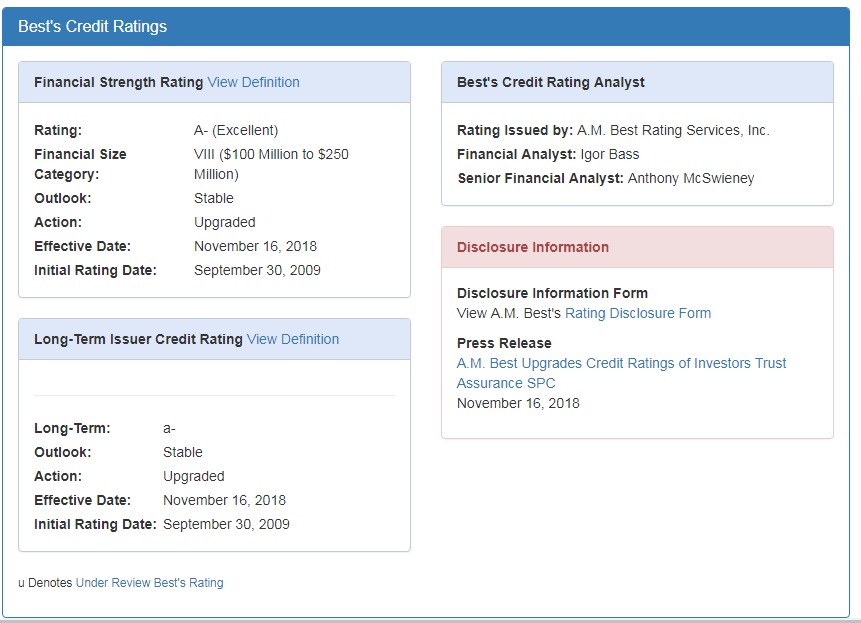Click the Financial Strength Rating heading
Image resolution: width=861 pixels, height=623 pixels.
coord(119,82)
